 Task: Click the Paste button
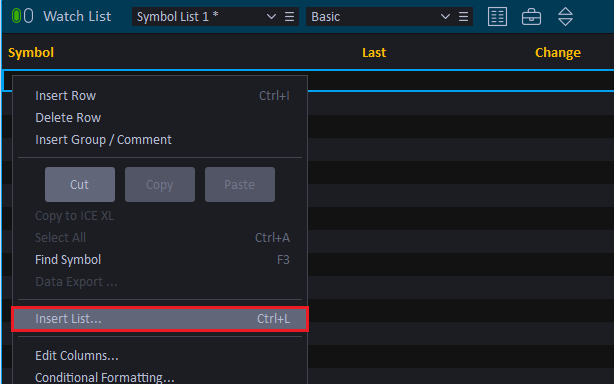click(x=240, y=184)
